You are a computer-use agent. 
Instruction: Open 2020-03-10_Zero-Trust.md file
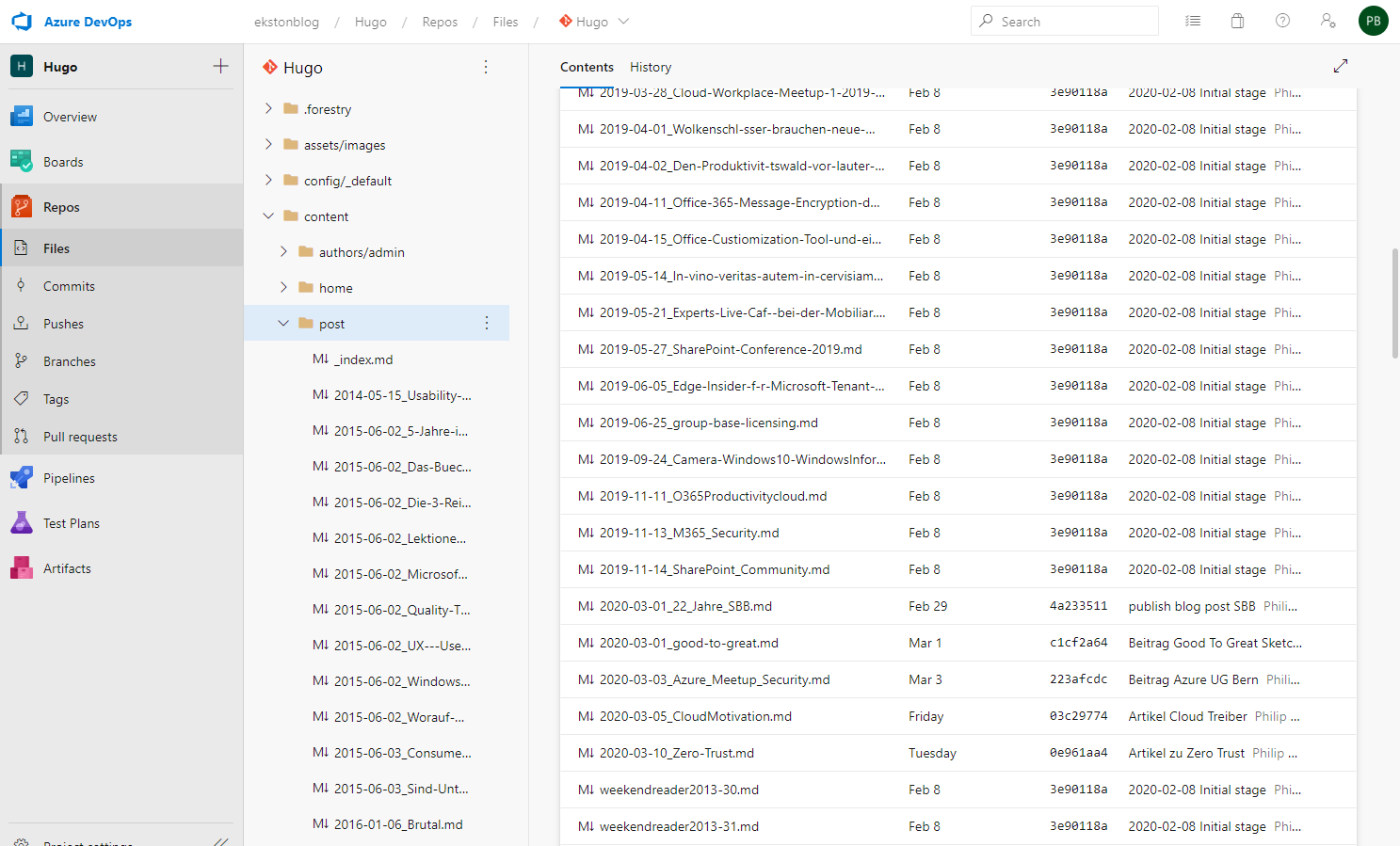pos(677,753)
